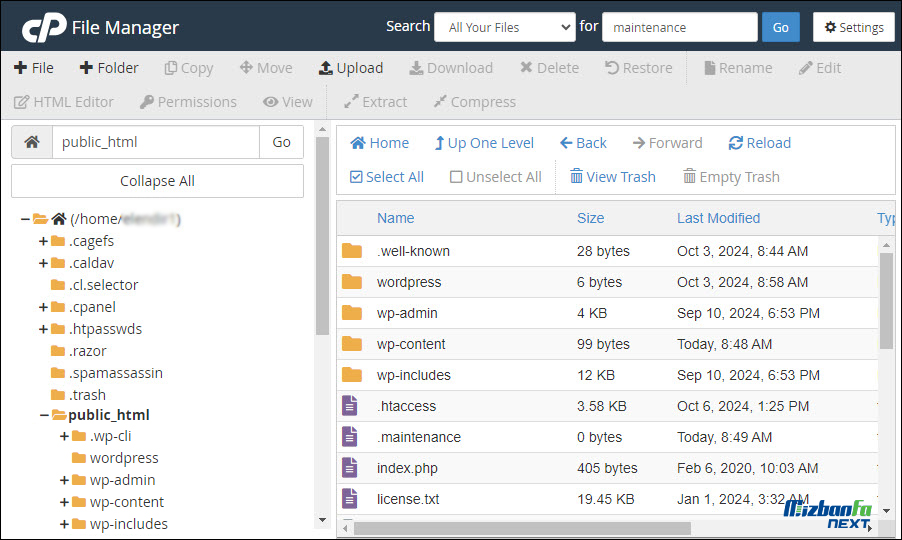Viewport: 902px width, 540px height.
Task: Click the .well-known folder icon
Action: pyautogui.click(x=351, y=251)
